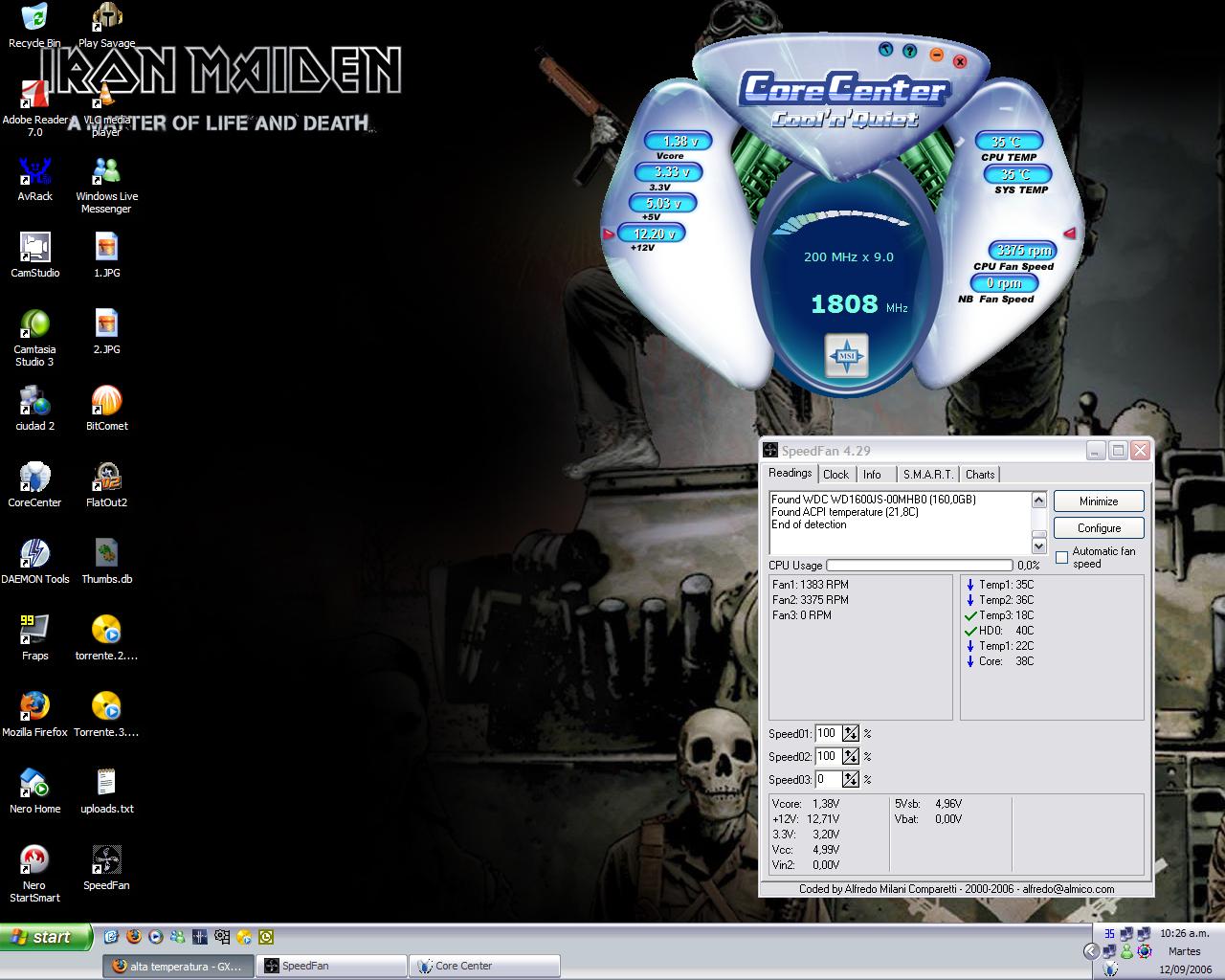This screenshot has height=980, width=1225.
Task: Select the 2.JPG file icon
Action: (106, 332)
